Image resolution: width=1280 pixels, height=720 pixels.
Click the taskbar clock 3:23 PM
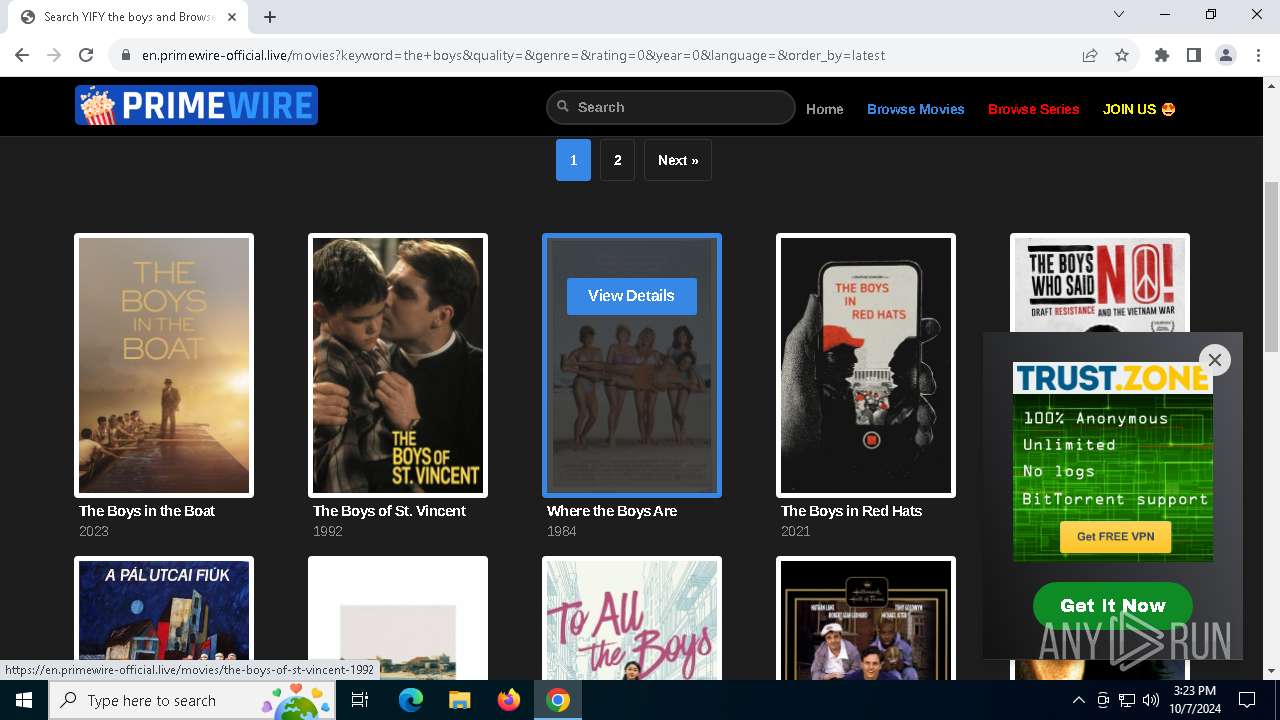pos(1194,700)
